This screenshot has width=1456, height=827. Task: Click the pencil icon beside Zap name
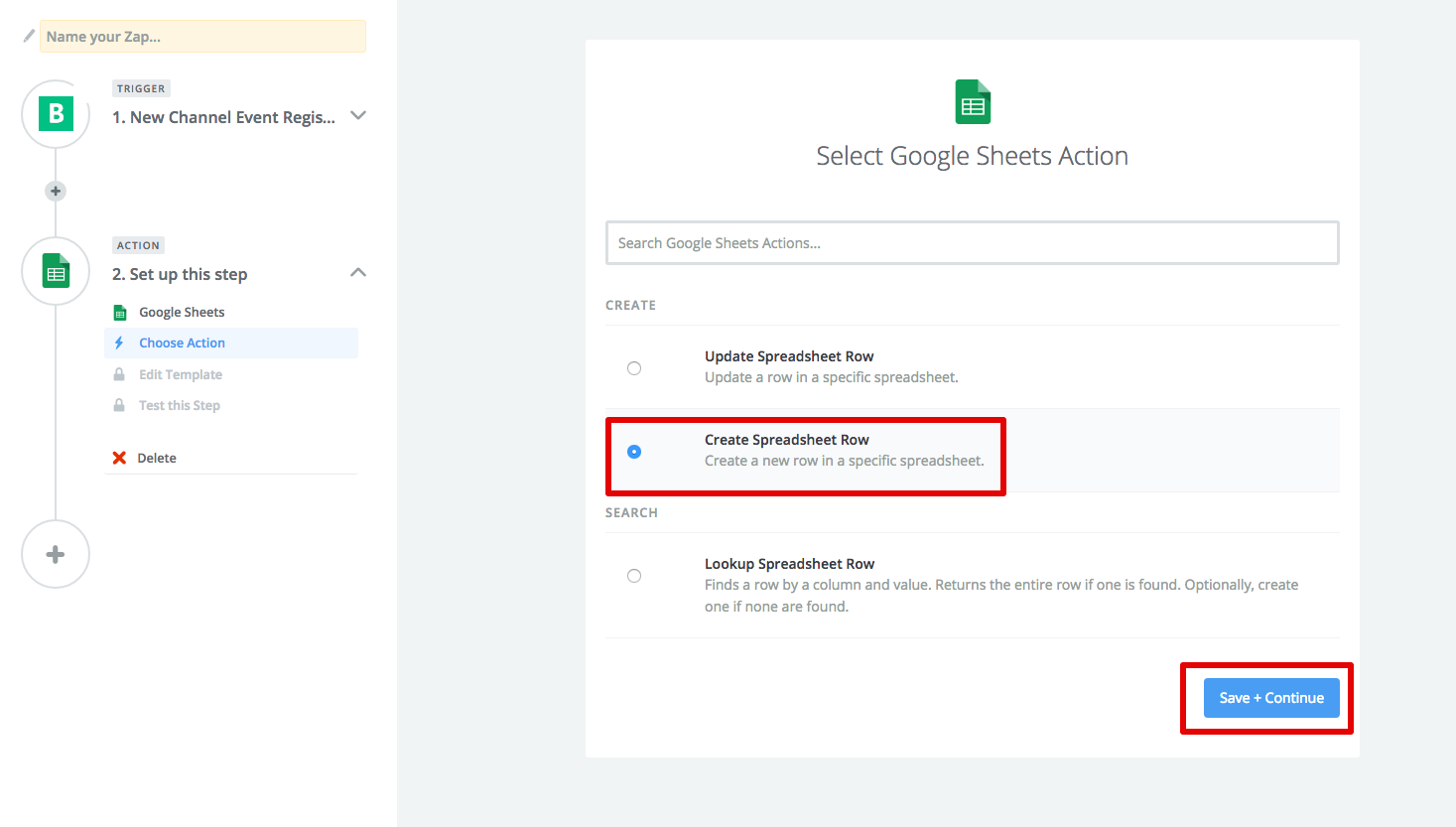(29, 37)
